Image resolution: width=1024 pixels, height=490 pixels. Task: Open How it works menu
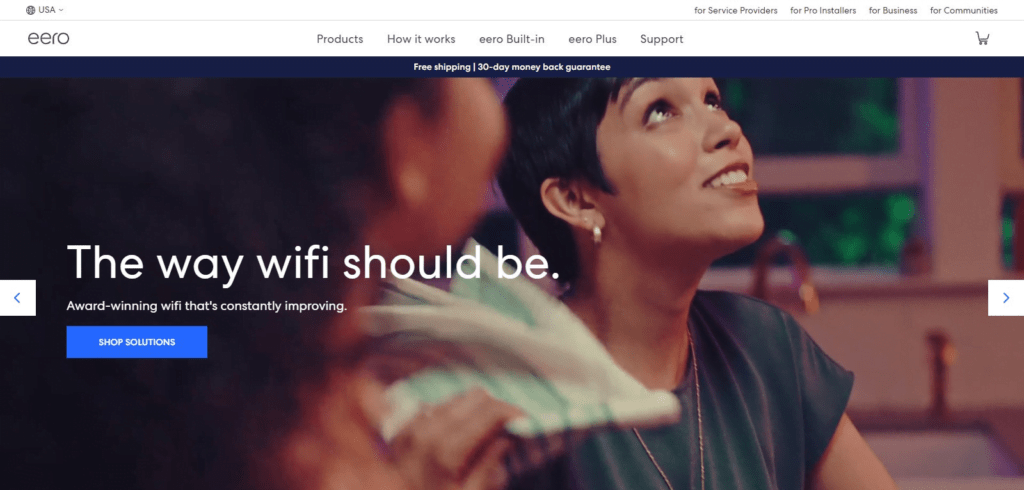pos(421,39)
